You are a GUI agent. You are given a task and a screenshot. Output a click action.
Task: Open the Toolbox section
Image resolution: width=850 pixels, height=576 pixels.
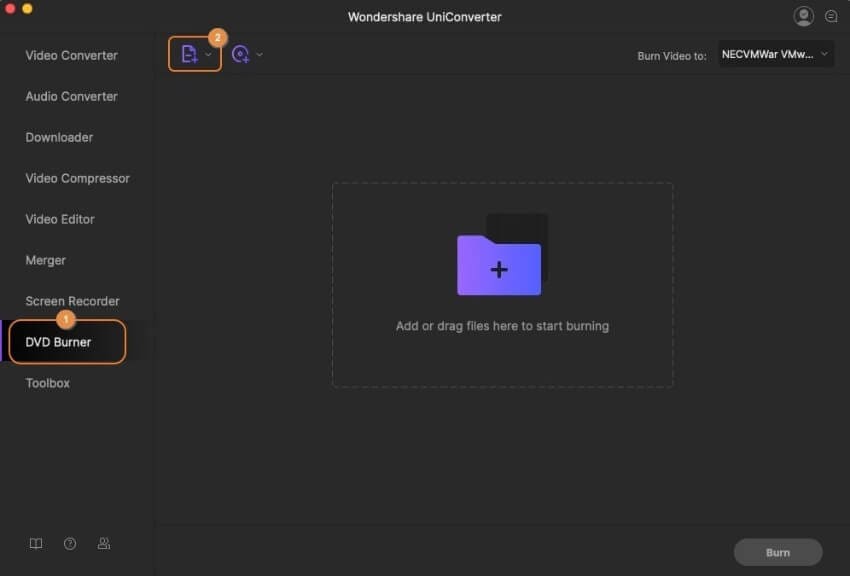48,383
